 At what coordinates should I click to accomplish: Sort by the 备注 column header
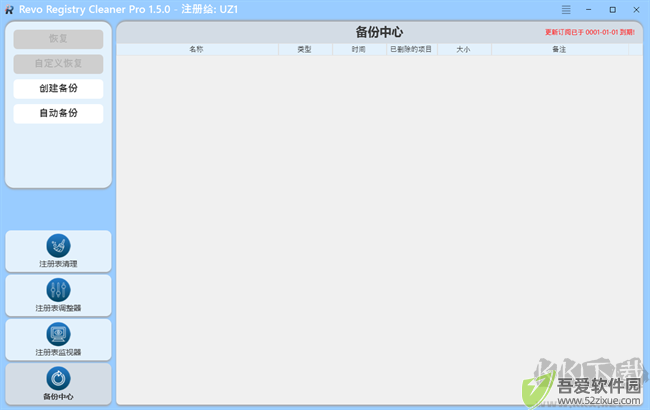[560, 49]
